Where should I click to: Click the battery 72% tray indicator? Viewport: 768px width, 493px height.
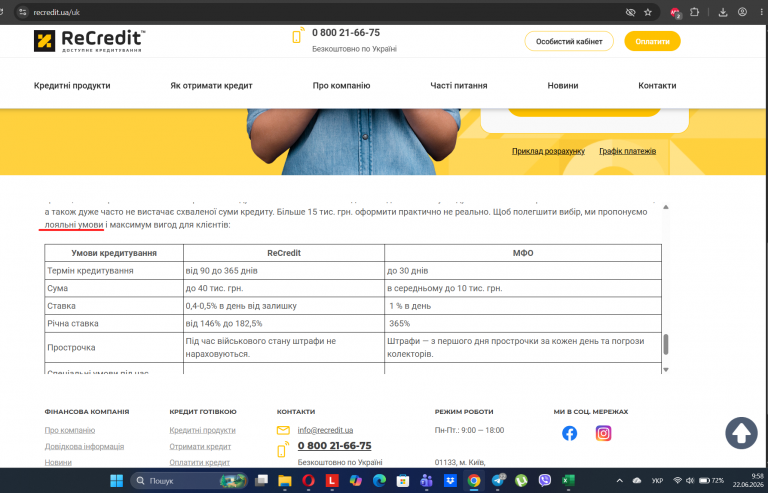click(x=711, y=481)
